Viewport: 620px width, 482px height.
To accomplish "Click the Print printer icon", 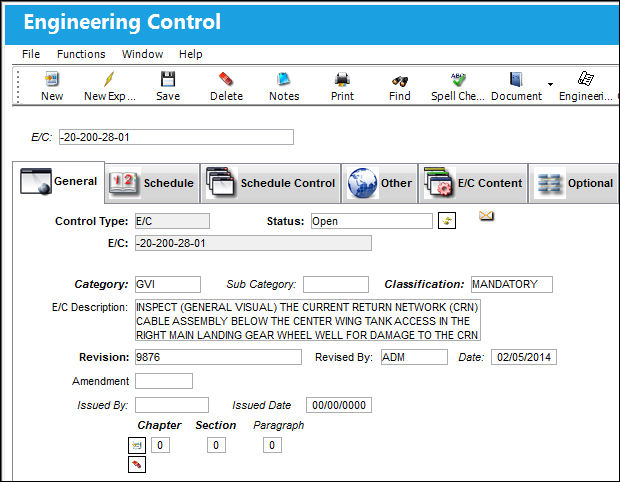I will pos(342,80).
